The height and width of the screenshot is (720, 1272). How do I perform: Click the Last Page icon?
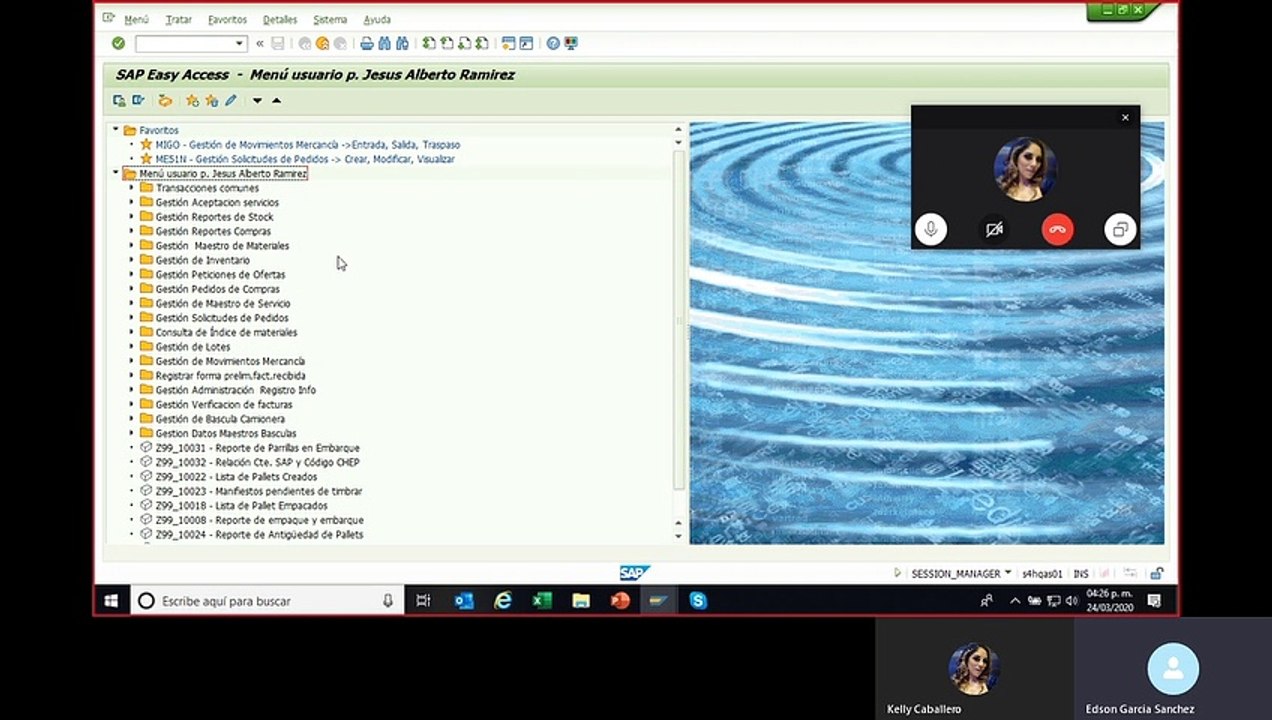pyautogui.click(x=482, y=43)
